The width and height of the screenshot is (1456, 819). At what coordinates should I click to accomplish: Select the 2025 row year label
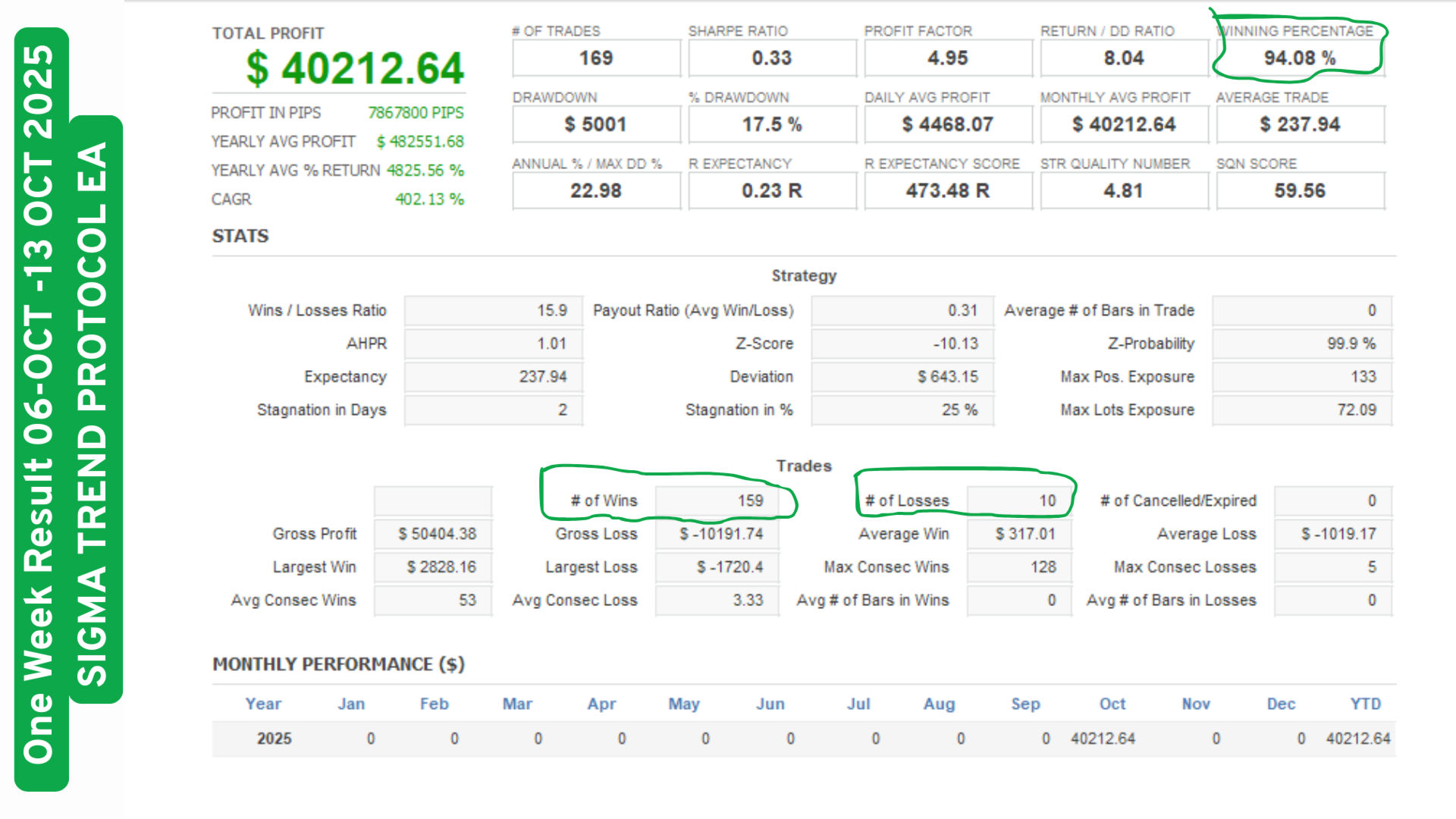point(274,739)
